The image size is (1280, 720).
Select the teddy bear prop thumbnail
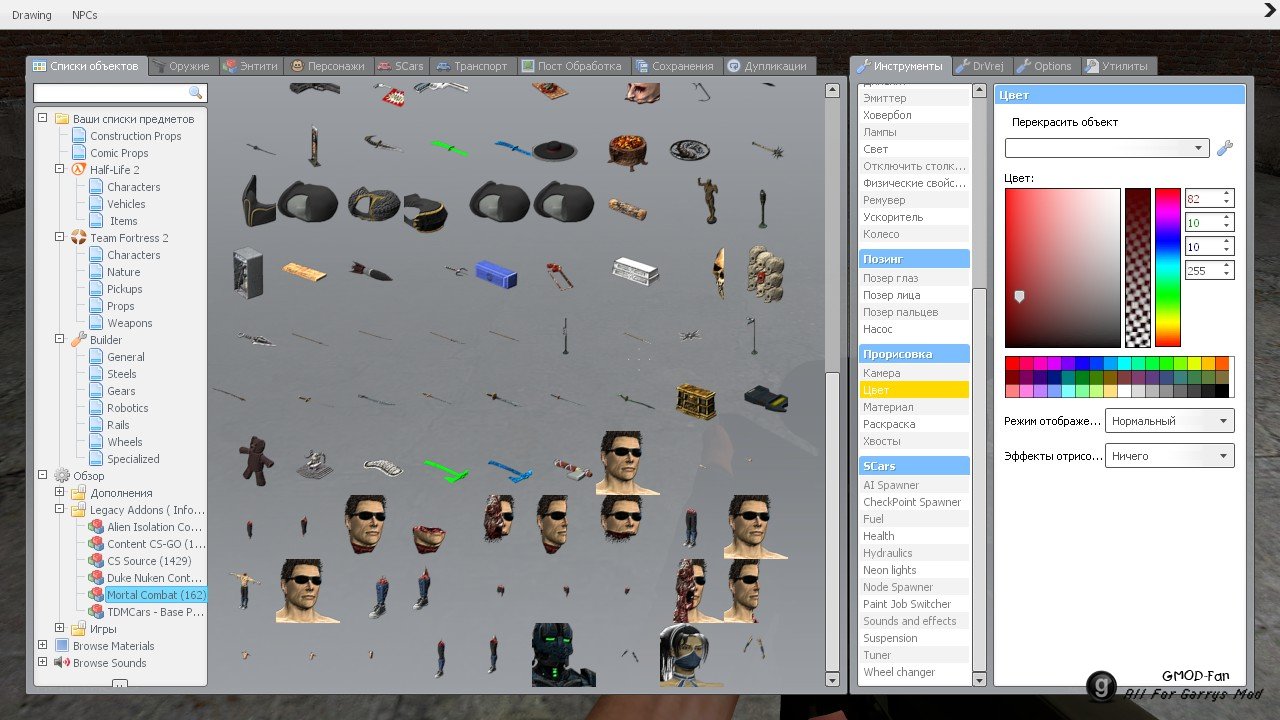[x=256, y=461]
